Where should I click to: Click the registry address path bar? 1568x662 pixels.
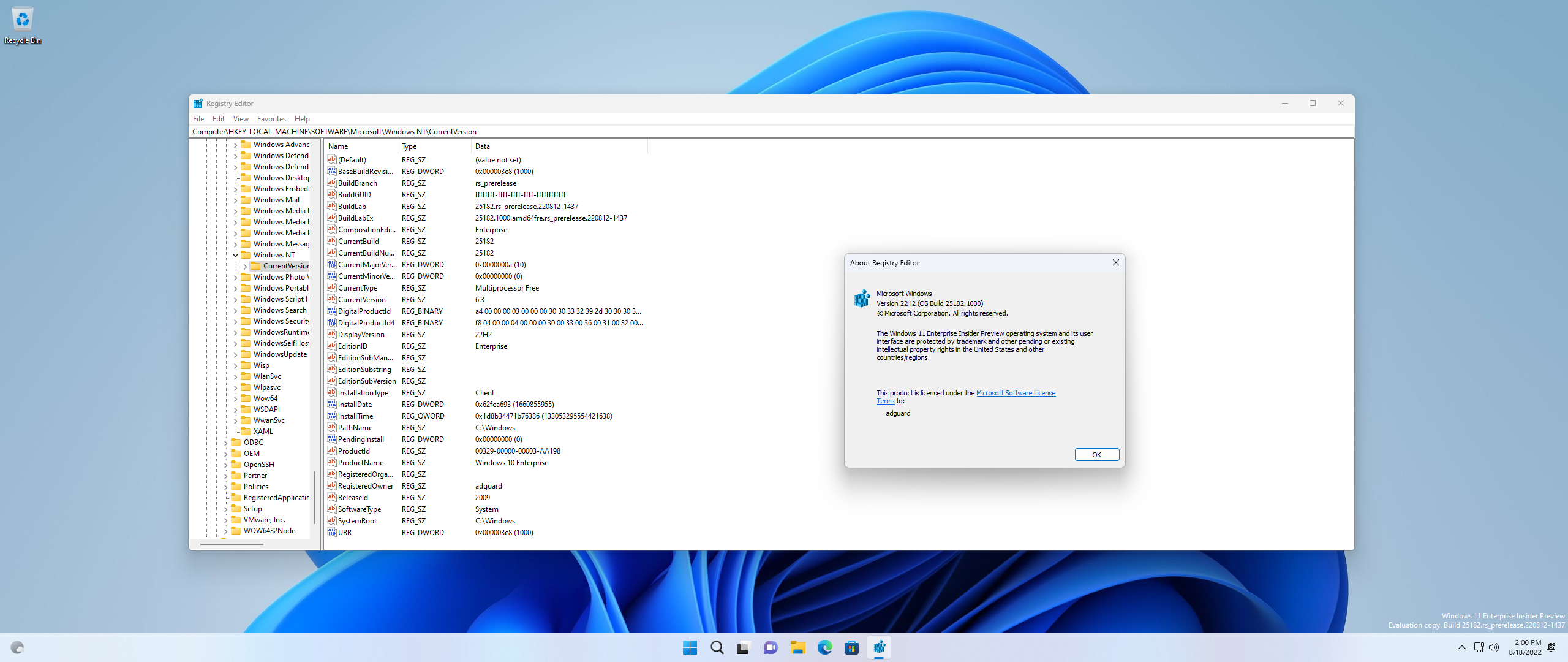[771, 132]
